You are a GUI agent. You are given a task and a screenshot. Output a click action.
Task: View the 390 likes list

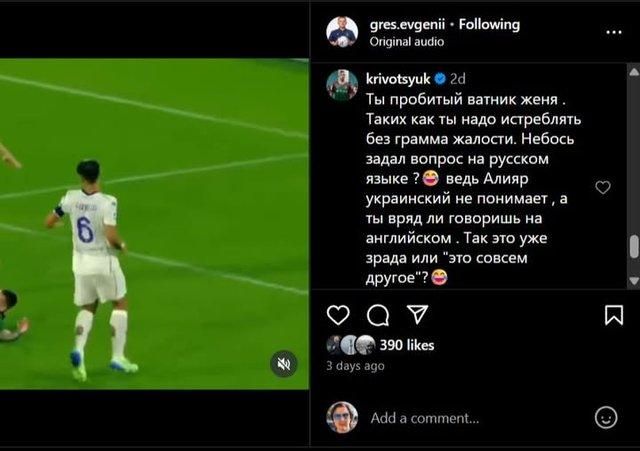coord(407,345)
